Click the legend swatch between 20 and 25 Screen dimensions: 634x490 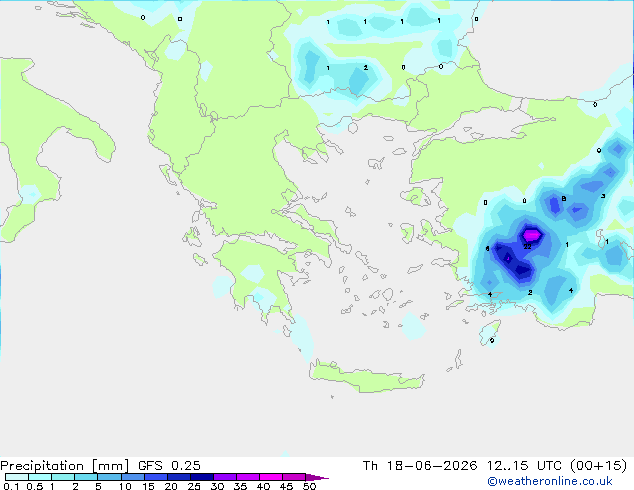coord(179,477)
